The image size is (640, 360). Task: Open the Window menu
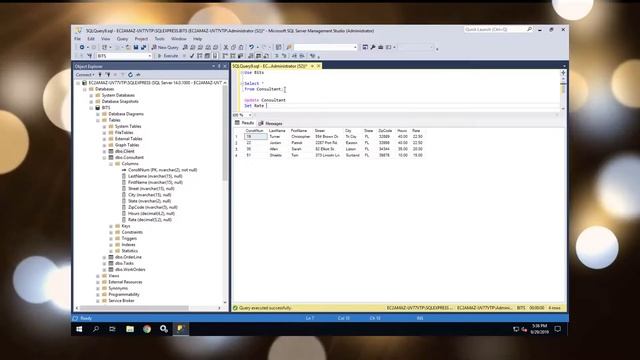[178, 39]
